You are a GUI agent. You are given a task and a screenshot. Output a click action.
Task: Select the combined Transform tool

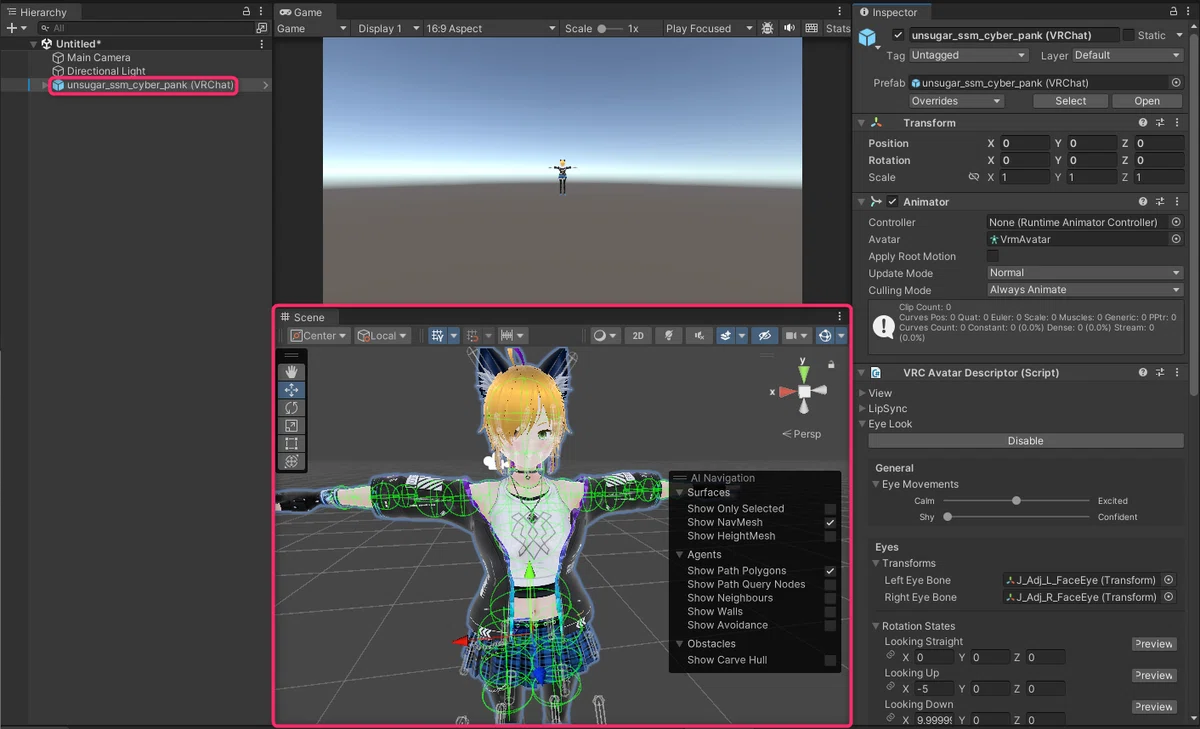point(291,462)
